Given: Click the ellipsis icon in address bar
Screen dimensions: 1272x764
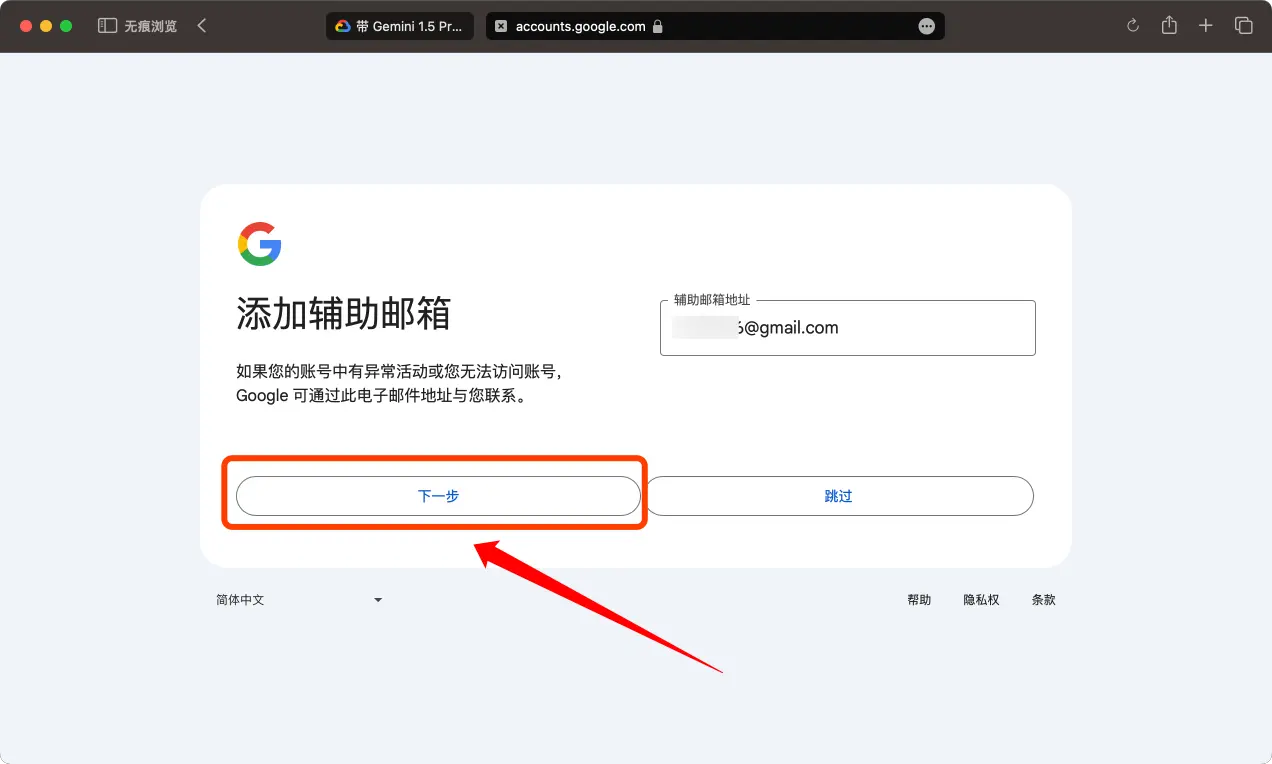Looking at the screenshot, I should pos(927,27).
